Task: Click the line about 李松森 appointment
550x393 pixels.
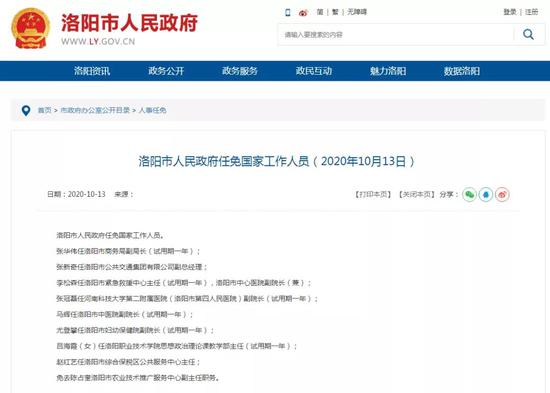Action: 183,282
